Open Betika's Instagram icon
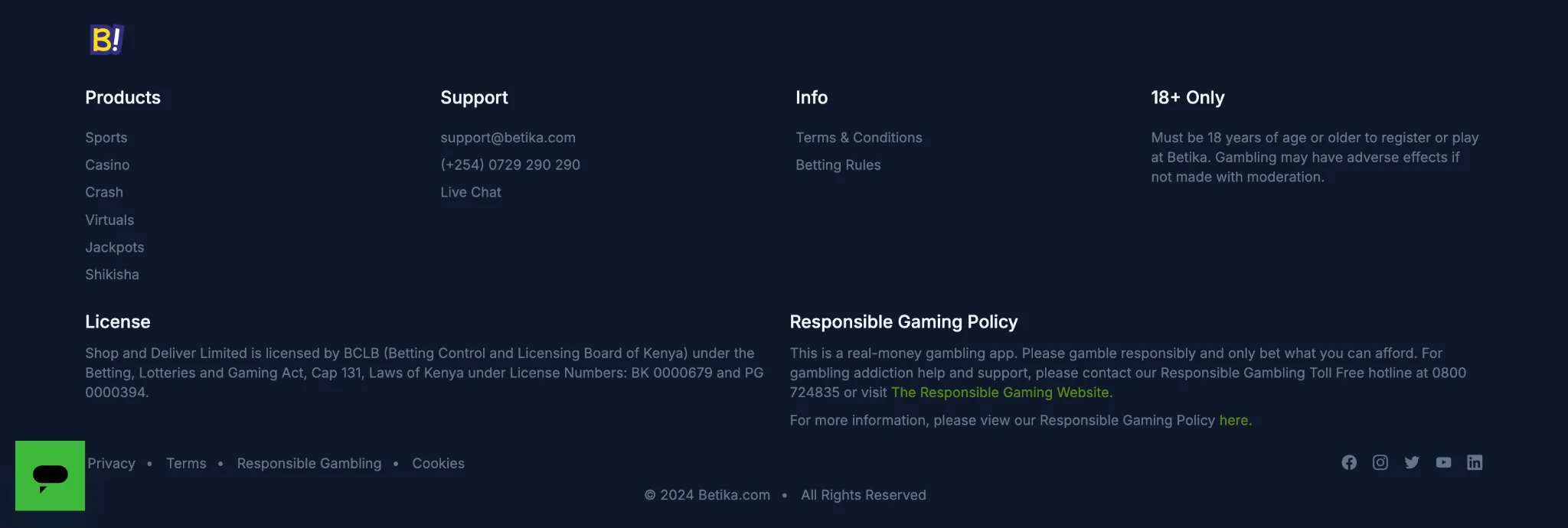 (1380, 462)
